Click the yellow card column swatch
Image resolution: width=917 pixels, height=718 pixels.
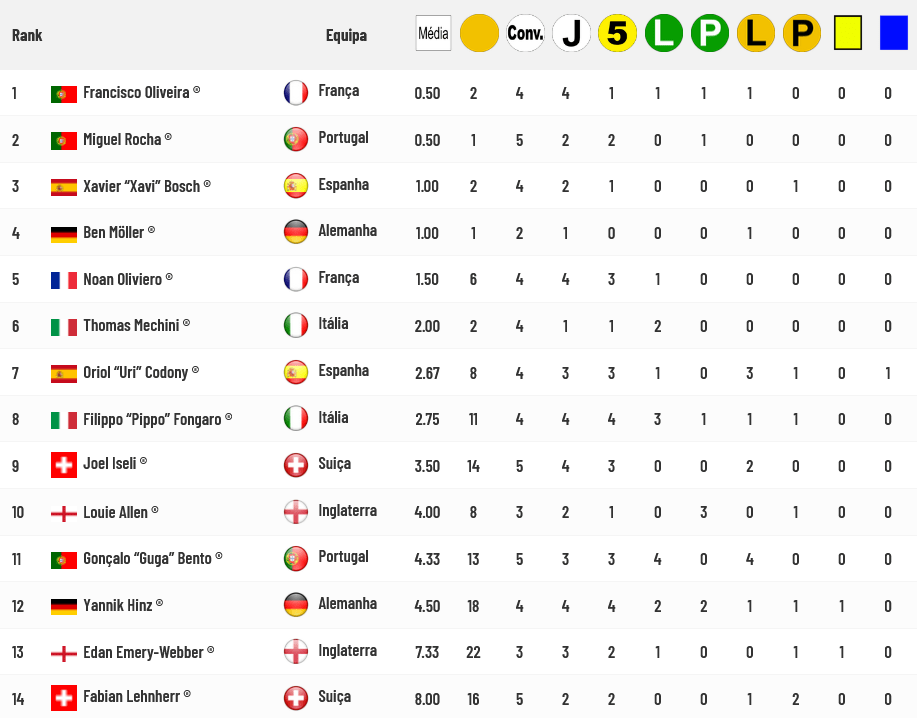pos(848,33)
